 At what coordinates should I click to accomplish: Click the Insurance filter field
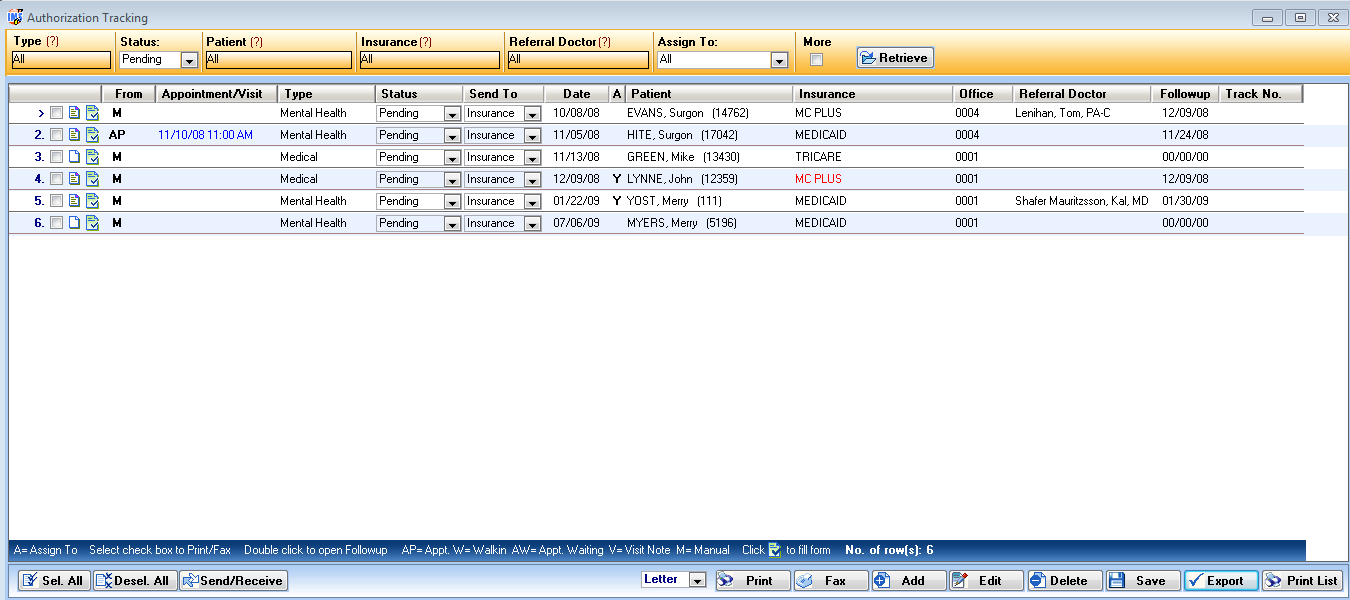(430, 60)
